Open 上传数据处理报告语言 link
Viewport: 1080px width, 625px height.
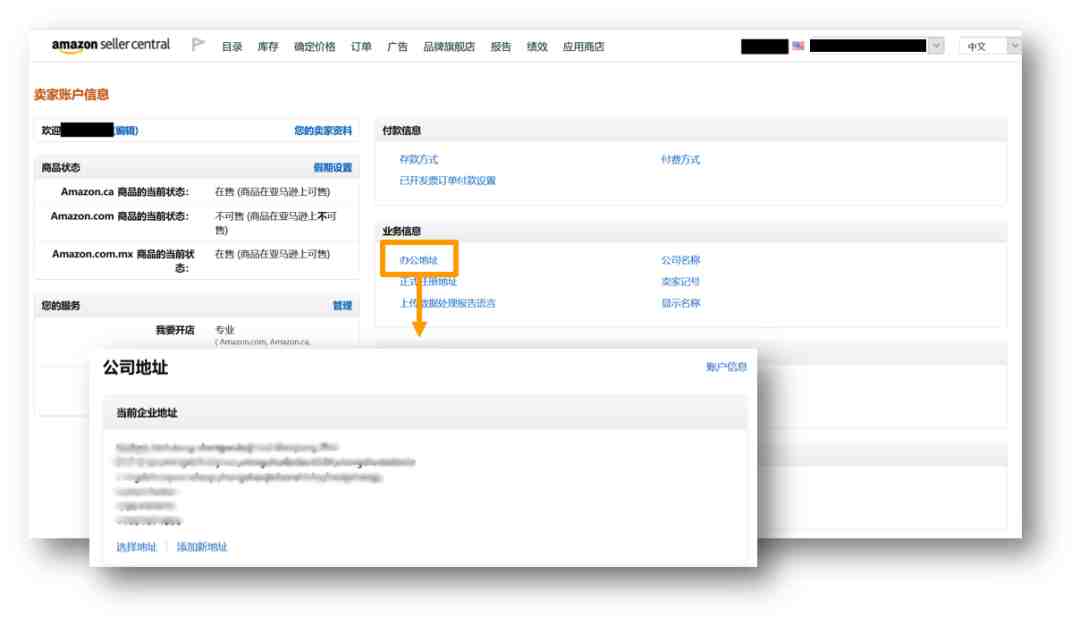coord(448,303)
